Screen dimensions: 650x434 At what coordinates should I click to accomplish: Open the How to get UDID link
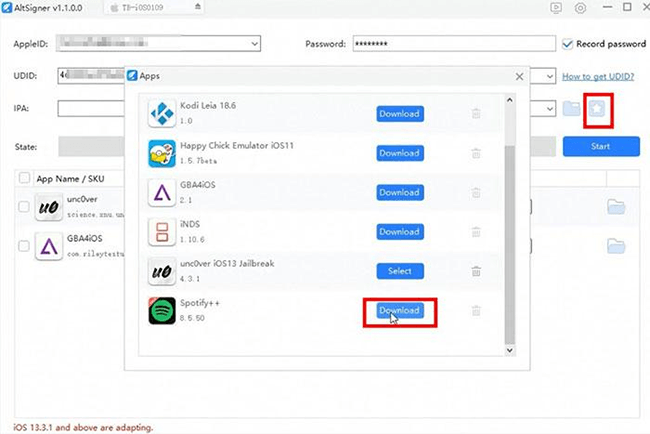pos(600,76)
